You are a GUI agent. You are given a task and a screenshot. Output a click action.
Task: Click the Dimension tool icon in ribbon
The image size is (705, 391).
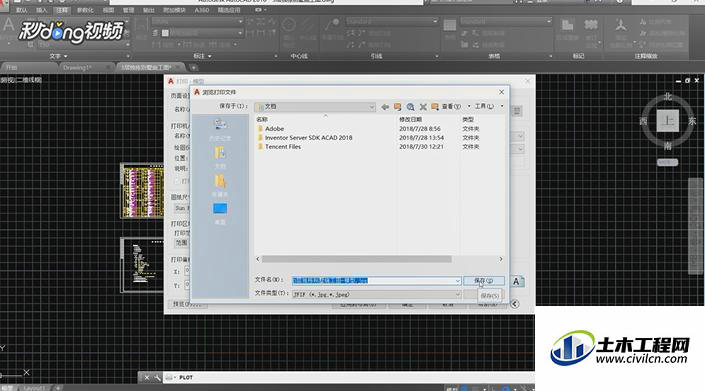(141, 25)
